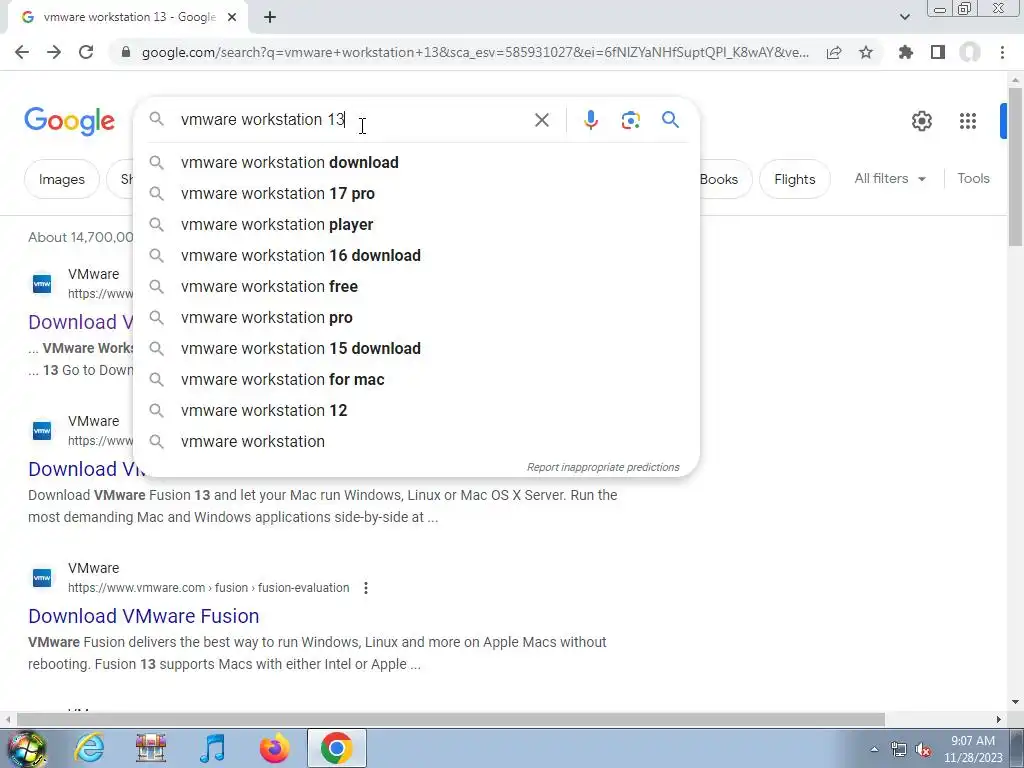The width and height of the screenshot is (1024, 768).
Task: Open the muted volume tray icon
Action: pos(923,750)
